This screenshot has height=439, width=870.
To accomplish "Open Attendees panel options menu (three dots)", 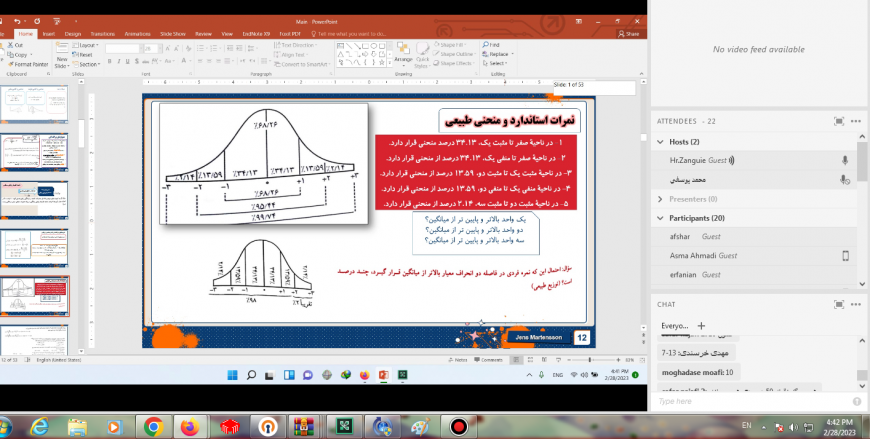I will coord(856,121).
